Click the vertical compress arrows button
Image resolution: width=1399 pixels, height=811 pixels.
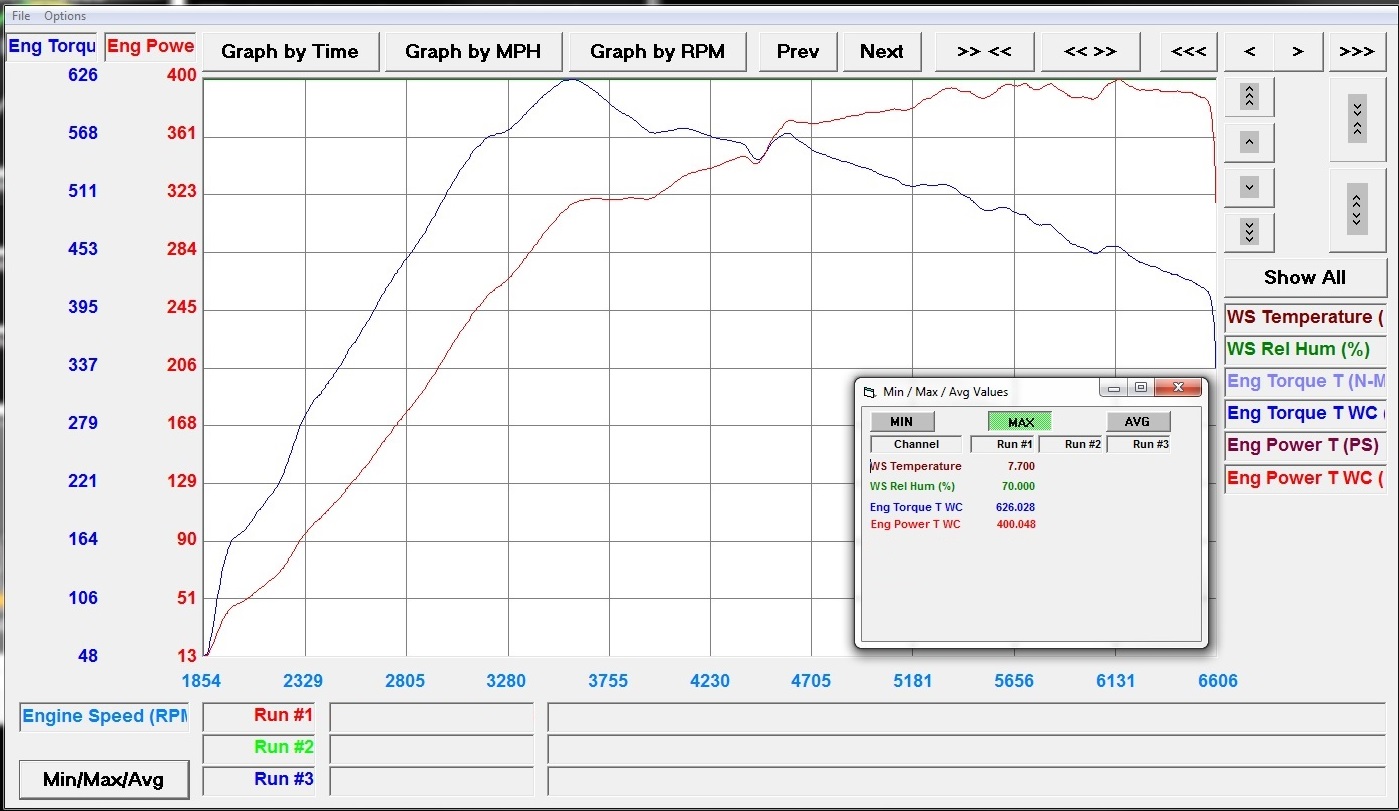pyautogui.click(x=1357, y=119)
